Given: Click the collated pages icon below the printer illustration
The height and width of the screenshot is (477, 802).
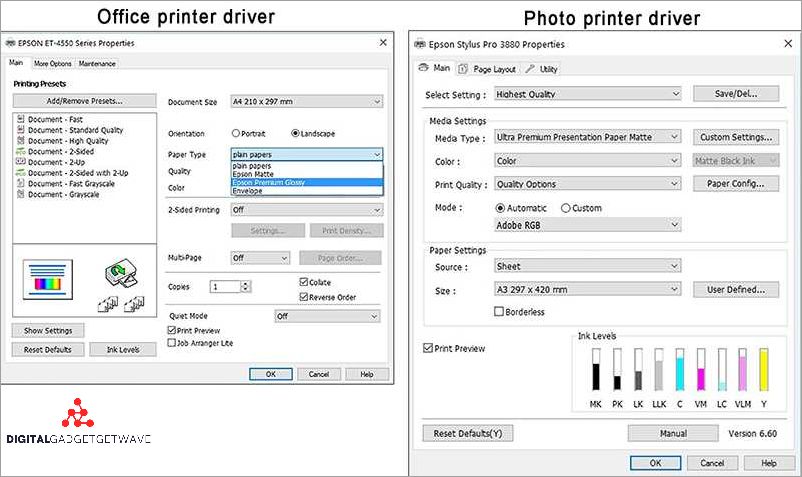Looking at the screenshot, I should coord(121,304).
